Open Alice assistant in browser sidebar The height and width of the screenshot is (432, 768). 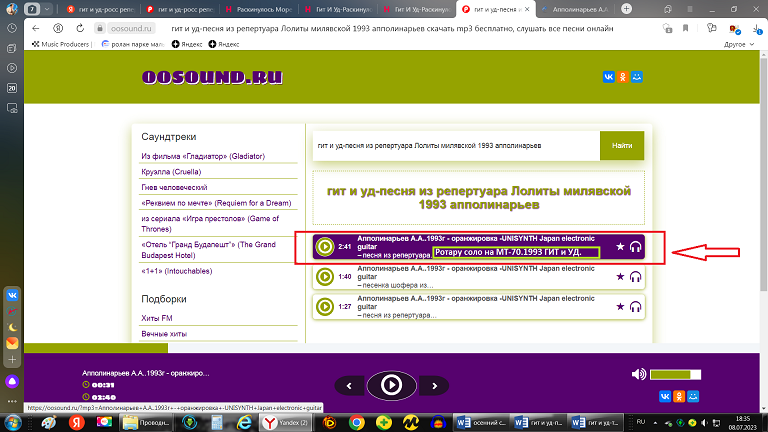click(12, 382)
